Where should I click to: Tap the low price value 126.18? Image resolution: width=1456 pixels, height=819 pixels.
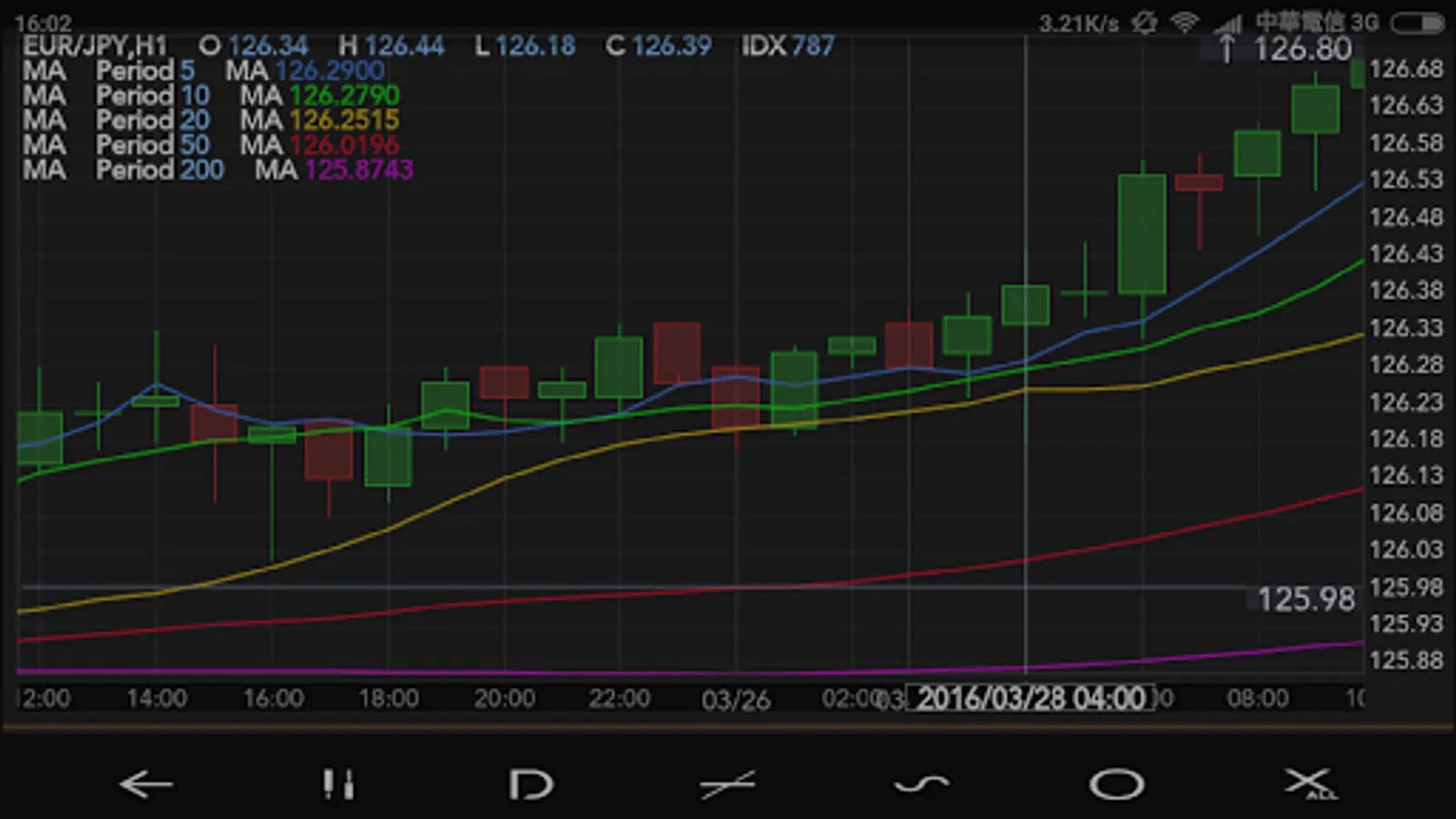[535, 45]
